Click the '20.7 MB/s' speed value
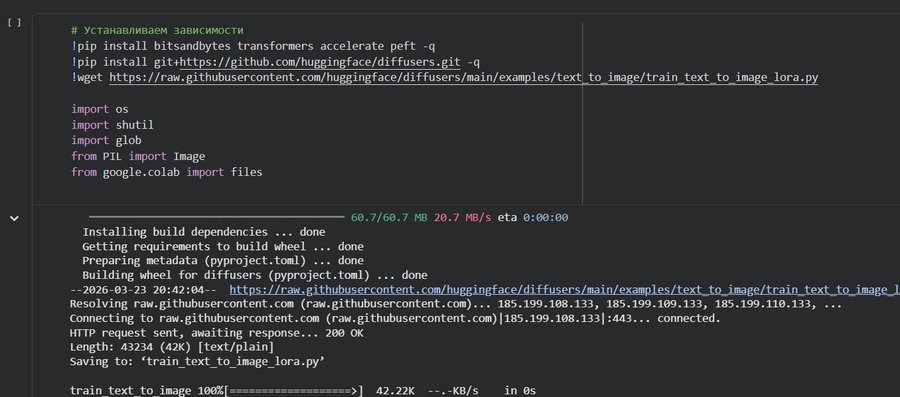This screenshot has width=900, height=397. (x=462, y=217)
